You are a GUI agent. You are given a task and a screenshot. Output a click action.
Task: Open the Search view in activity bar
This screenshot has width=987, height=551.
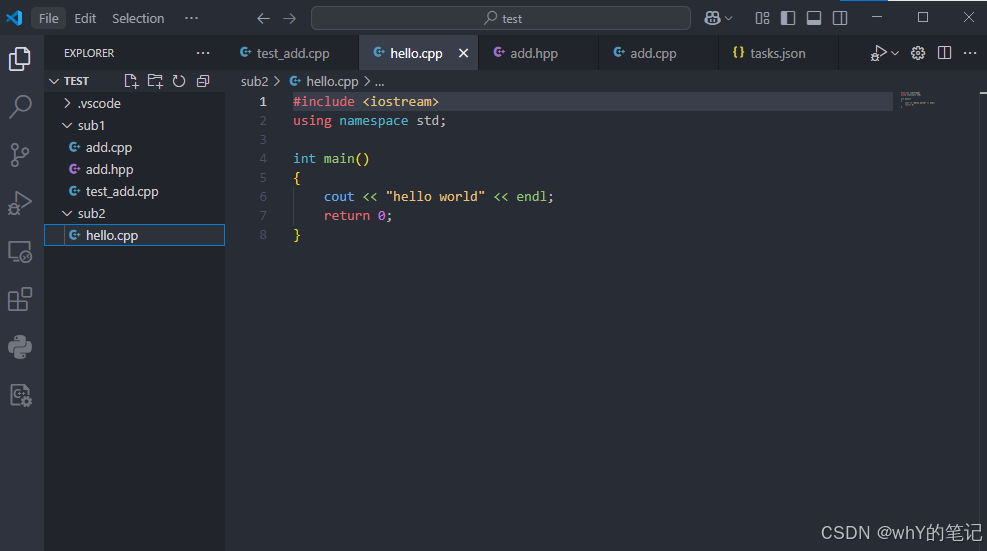(x=20, y=106)
